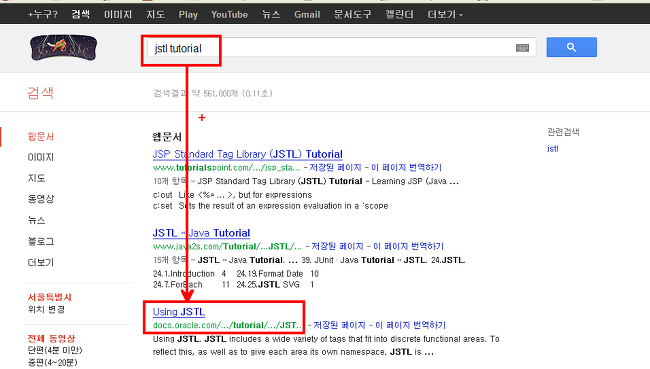Open +누구? in top bar

pos(42,15)
